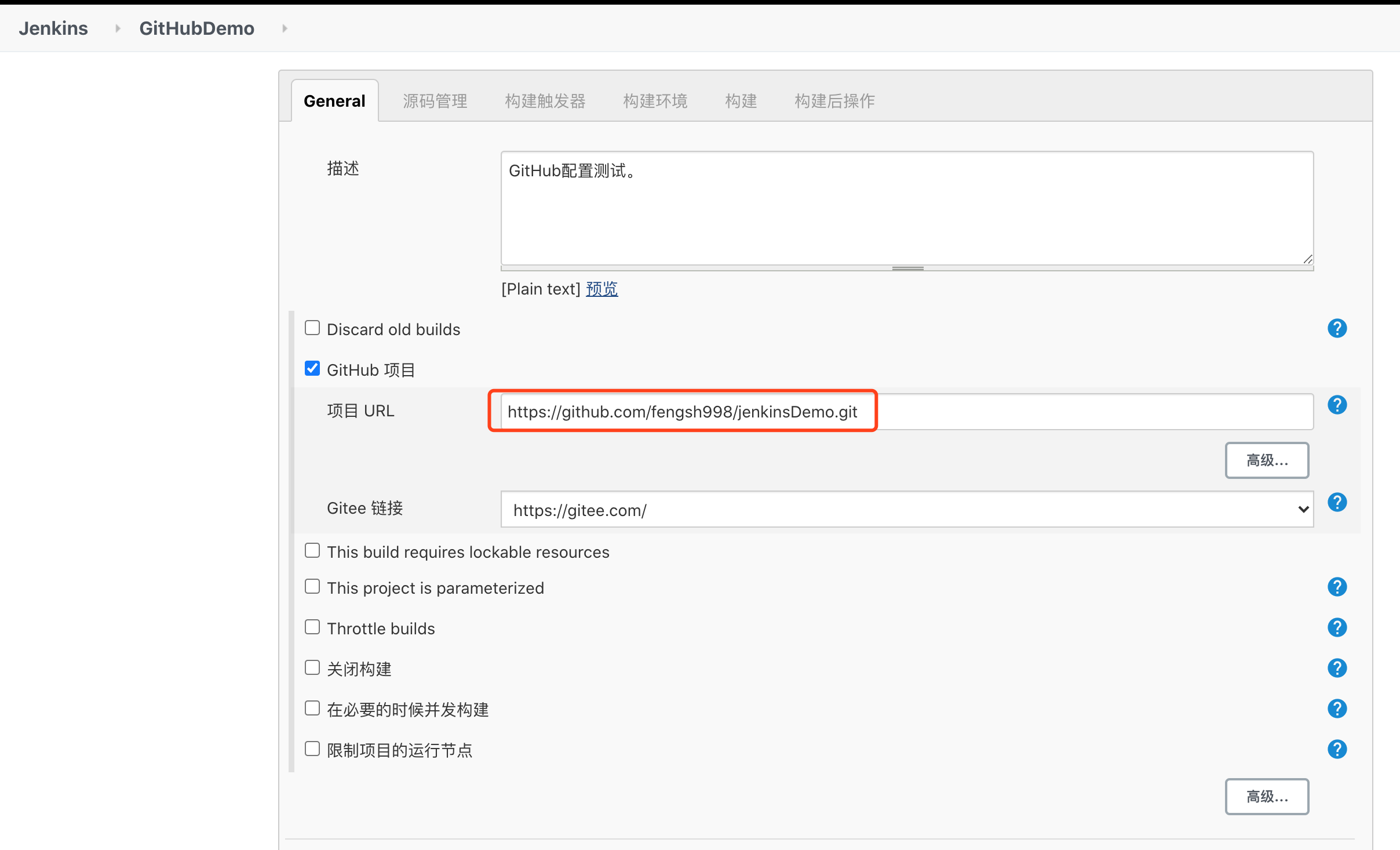
Task: View help for This project is parameterized
Action: (x=1337, y=587)
